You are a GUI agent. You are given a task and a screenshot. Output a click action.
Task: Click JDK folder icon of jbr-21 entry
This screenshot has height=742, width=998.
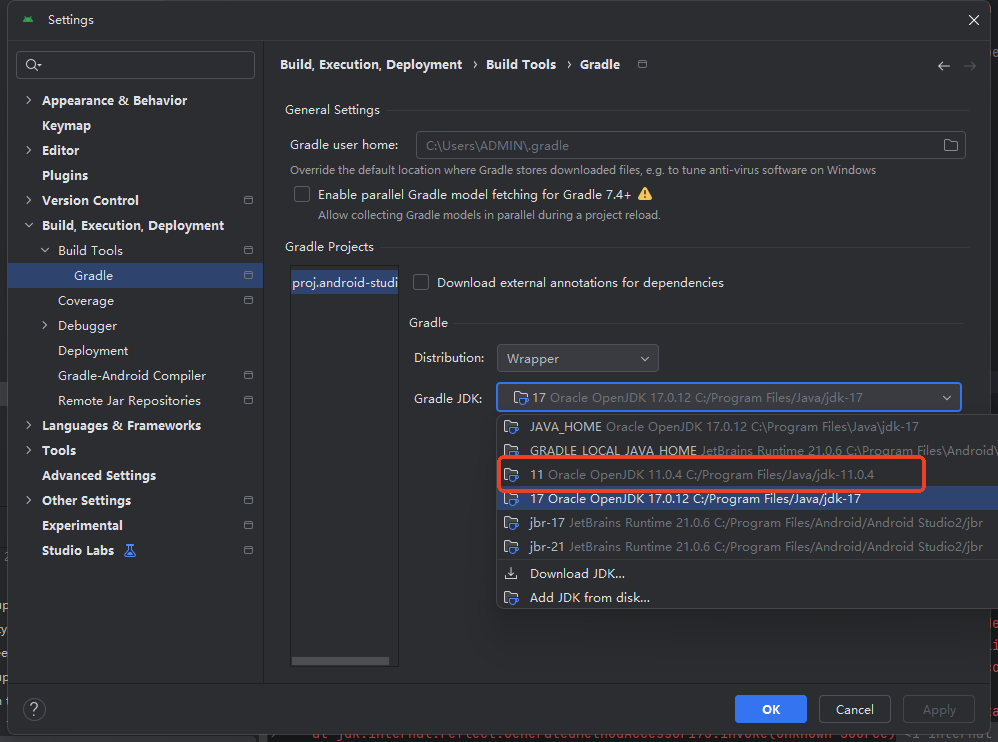tap(511, 547)
